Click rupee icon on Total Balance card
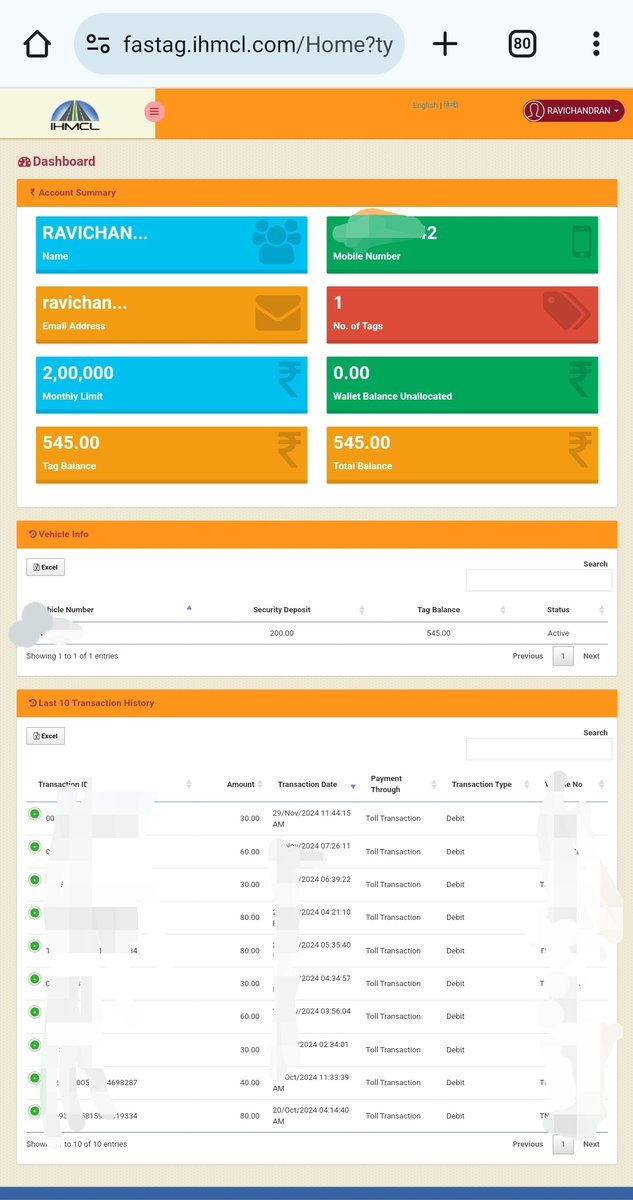The height and width of the screenshot is (1200, 633). [579, 450]
